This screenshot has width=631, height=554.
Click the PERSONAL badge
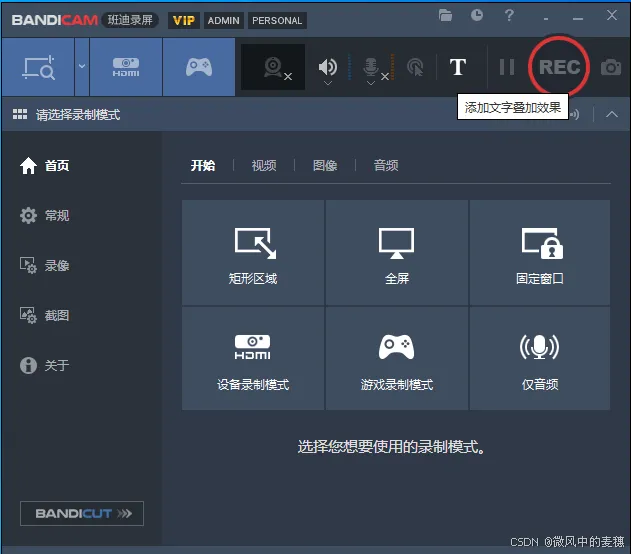(277, 21)
